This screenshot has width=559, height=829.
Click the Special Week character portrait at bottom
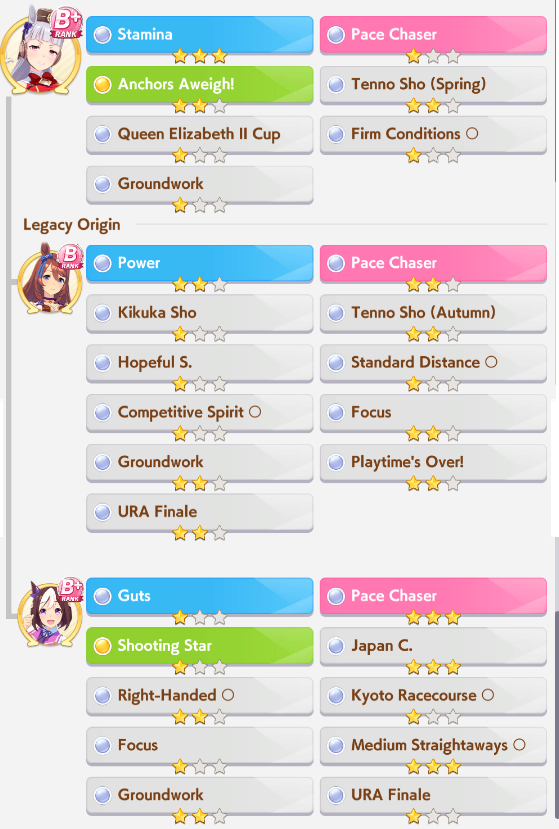coord(50,612)
